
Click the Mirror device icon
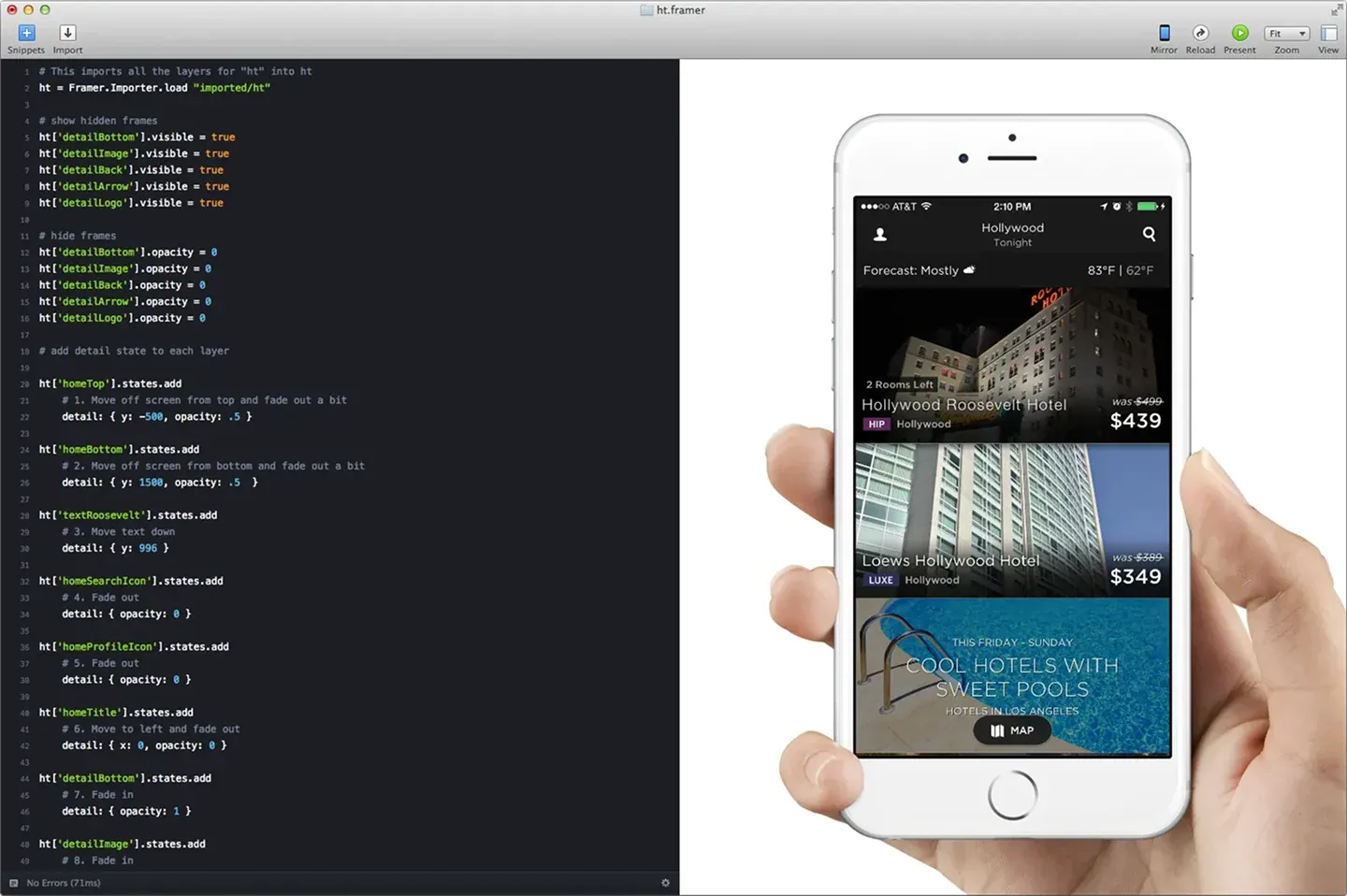coord(1164,34)
